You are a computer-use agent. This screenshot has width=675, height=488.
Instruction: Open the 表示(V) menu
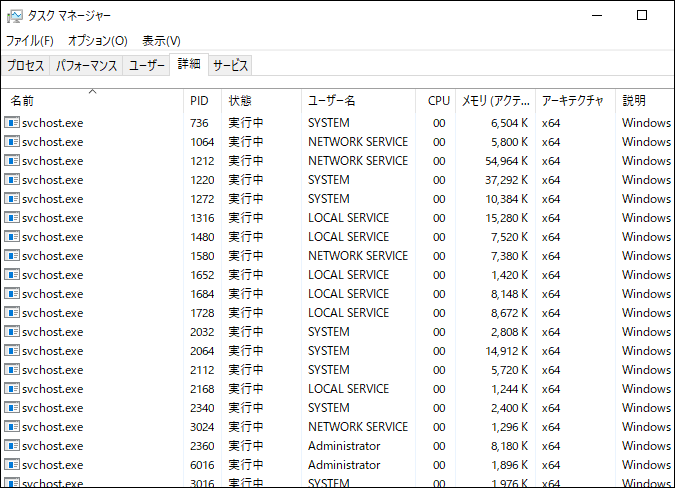point(161,41)
